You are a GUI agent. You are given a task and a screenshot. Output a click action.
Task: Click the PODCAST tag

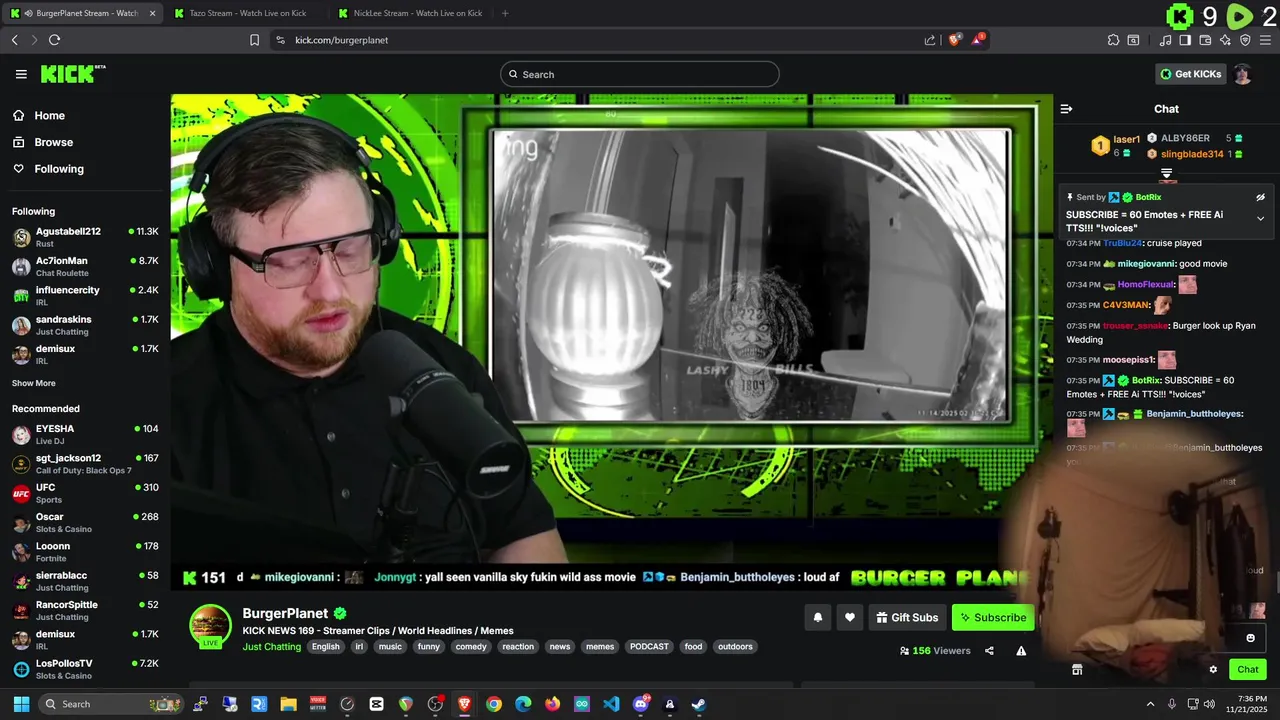pos(649,647)
